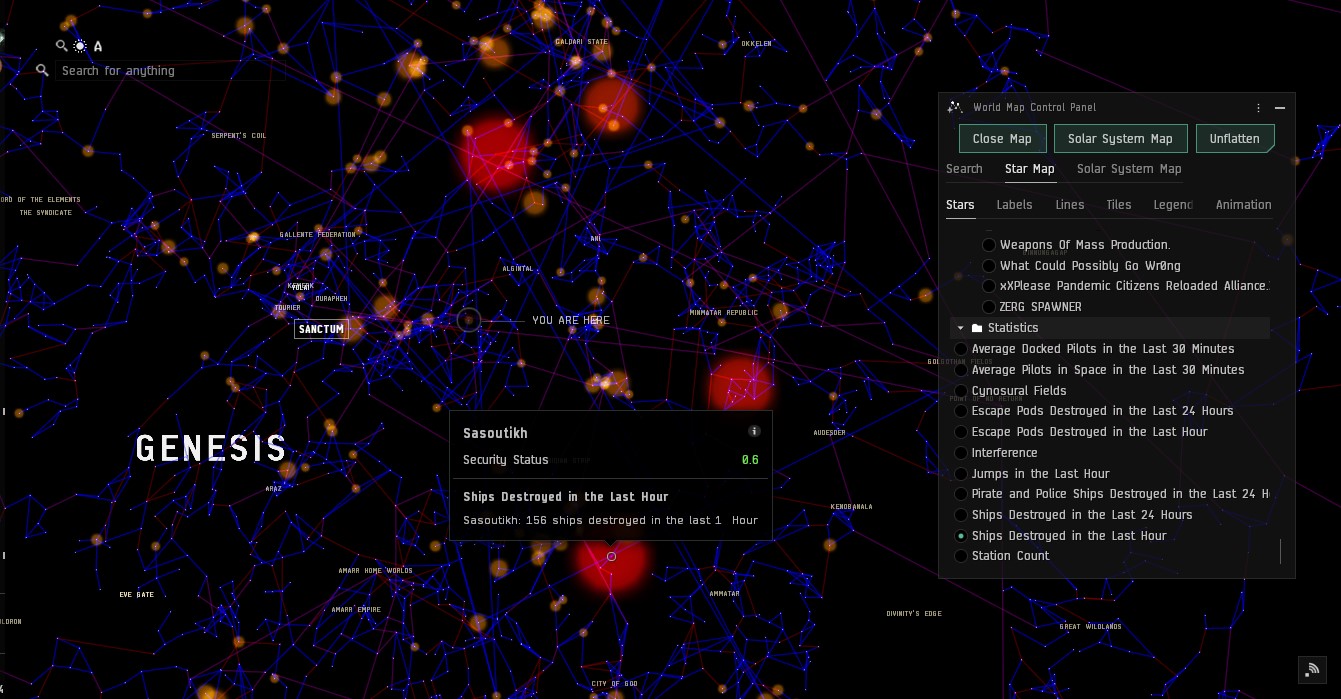
Task: Click the GENESIS region label
Action: [211, 448]
